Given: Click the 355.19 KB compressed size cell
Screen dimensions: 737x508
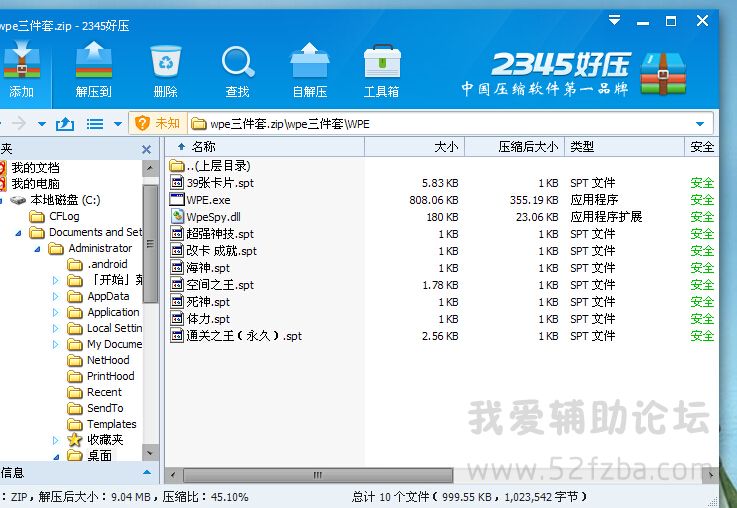Looking at the screenshot, I should pos(534,200).
